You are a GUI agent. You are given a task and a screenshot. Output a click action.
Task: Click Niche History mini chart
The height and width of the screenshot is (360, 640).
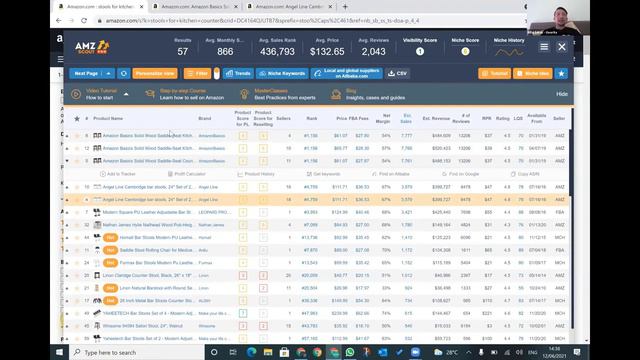tap(509, 52)
